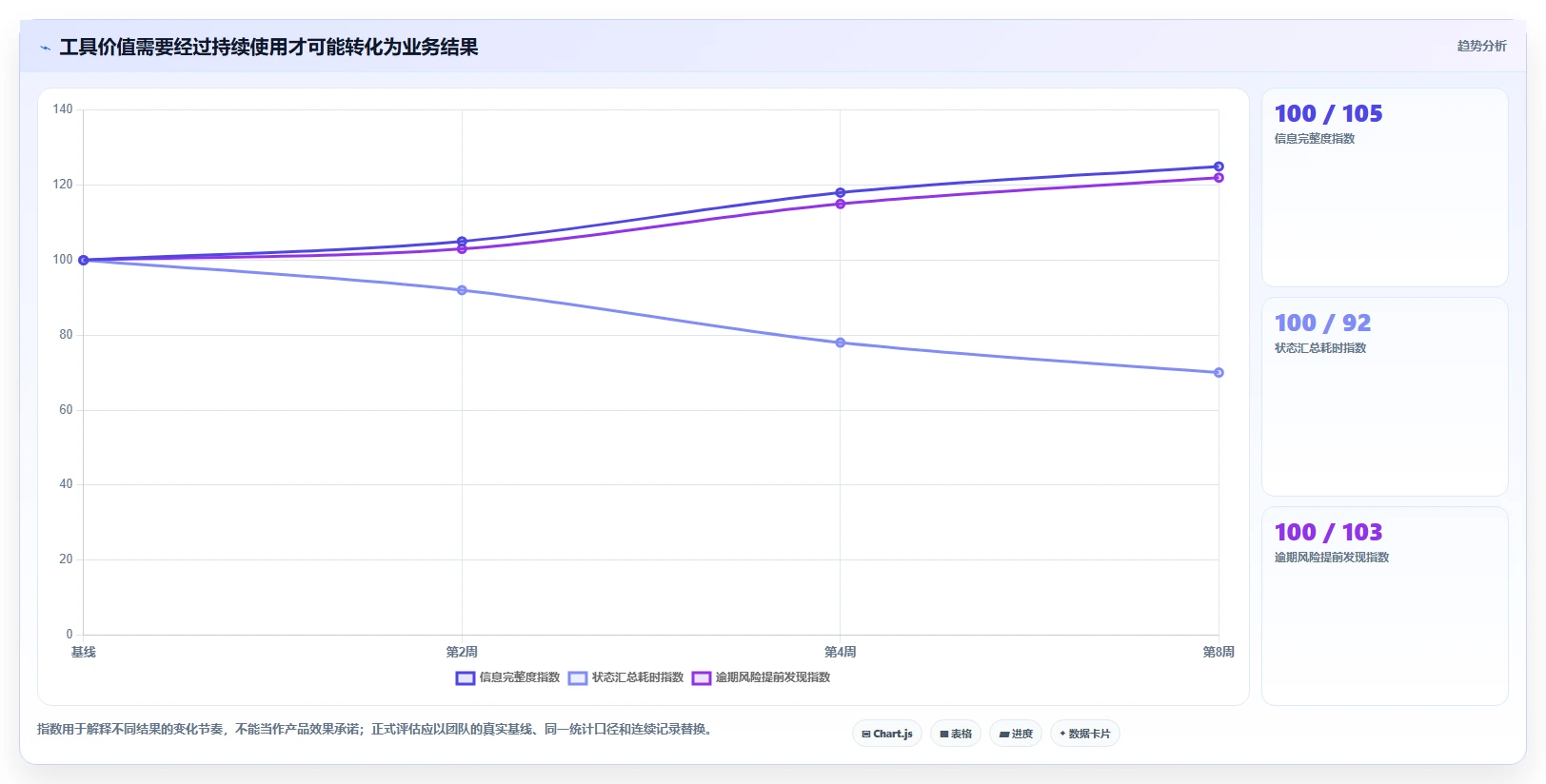Viewport: 1546px width, 784px height.
Task: Click the 100 / 105 value in the card
Action: (1328, 114)
